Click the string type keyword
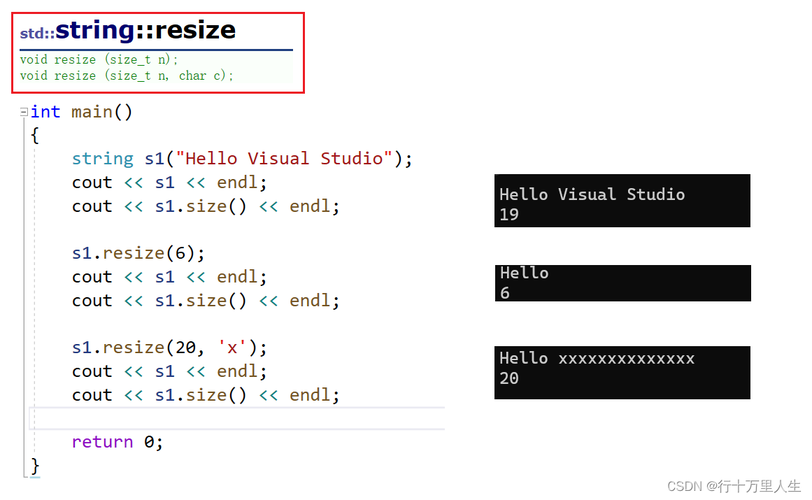The image size is (812, 500). point(103,158)
